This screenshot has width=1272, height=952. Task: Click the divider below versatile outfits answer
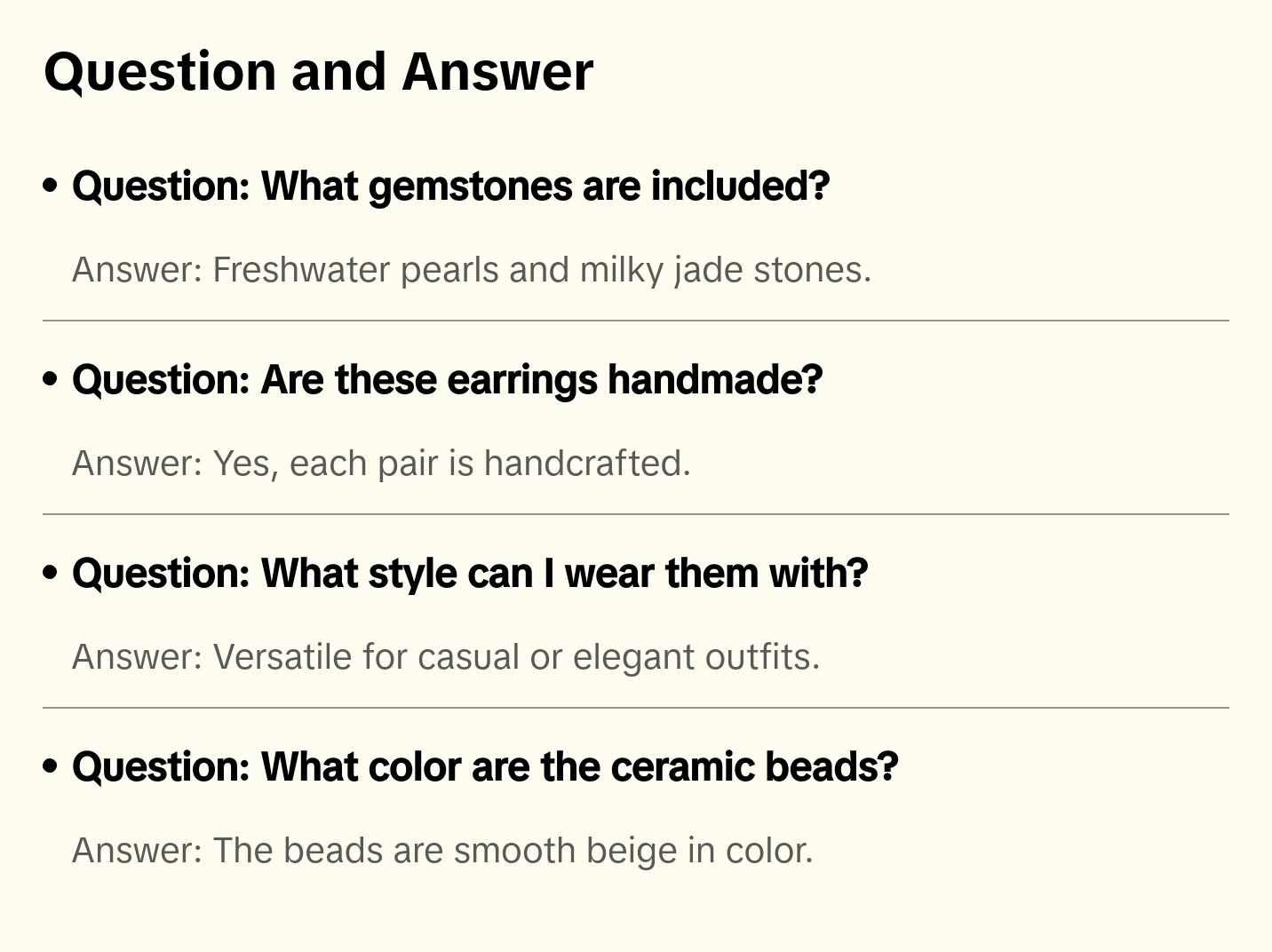click(635, 708)
